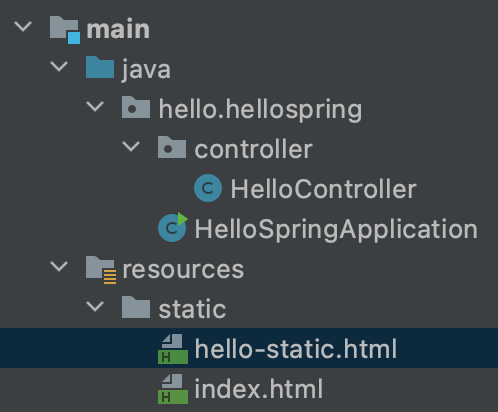Screen dimensions: 498x412
Task: Collapse the resources folder chevron
Action: point(59,267)
